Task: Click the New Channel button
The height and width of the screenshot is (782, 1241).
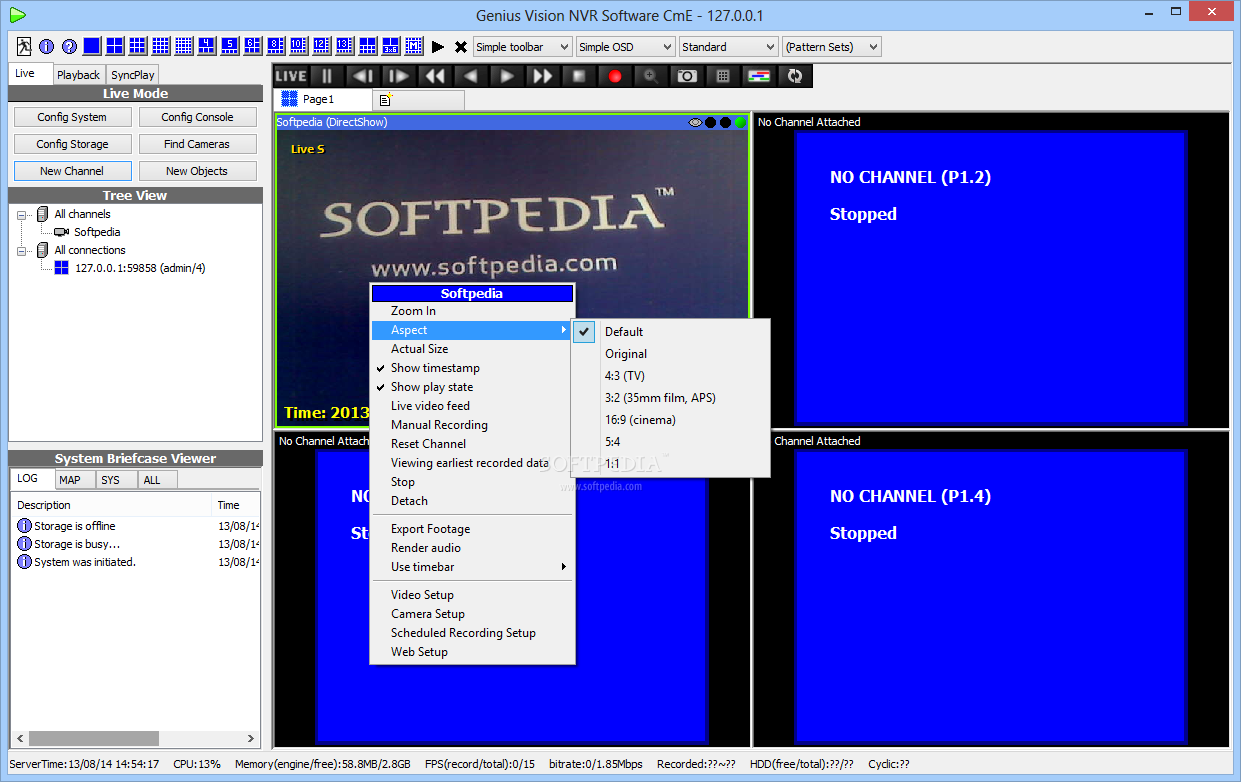Action: [73, 171]
